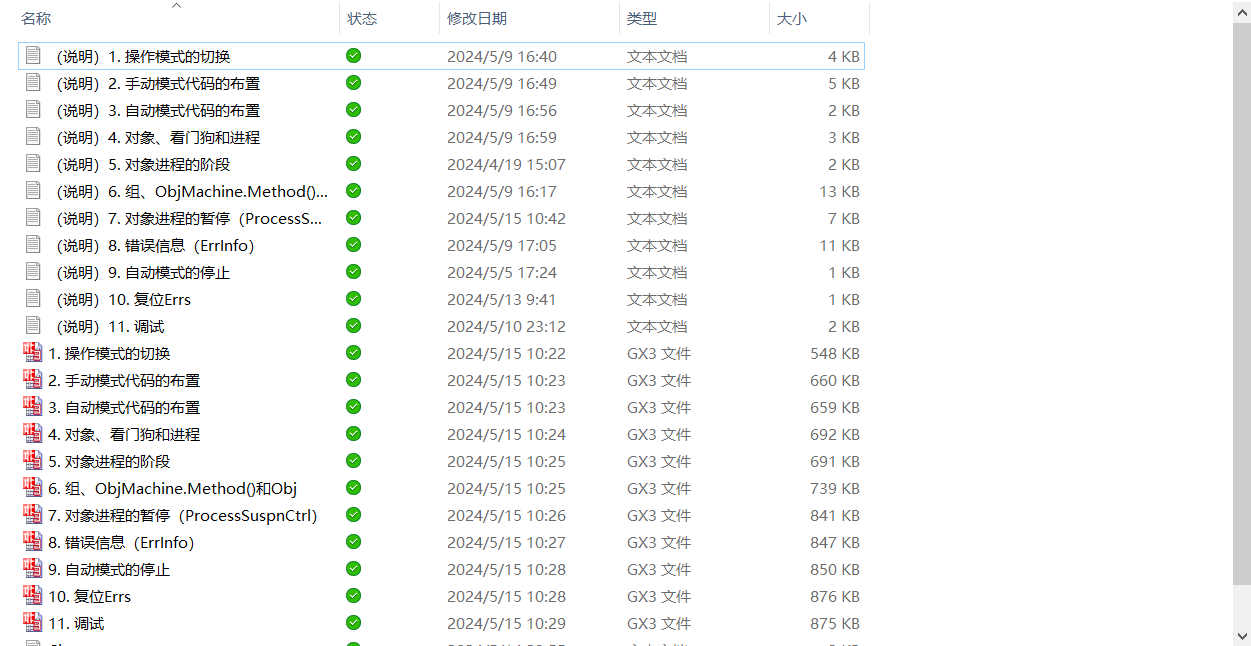The width and height of the screenshot is (1251, 646).
Task: Click the scrollbar down arrow
Action: (x=1241, y=636)
